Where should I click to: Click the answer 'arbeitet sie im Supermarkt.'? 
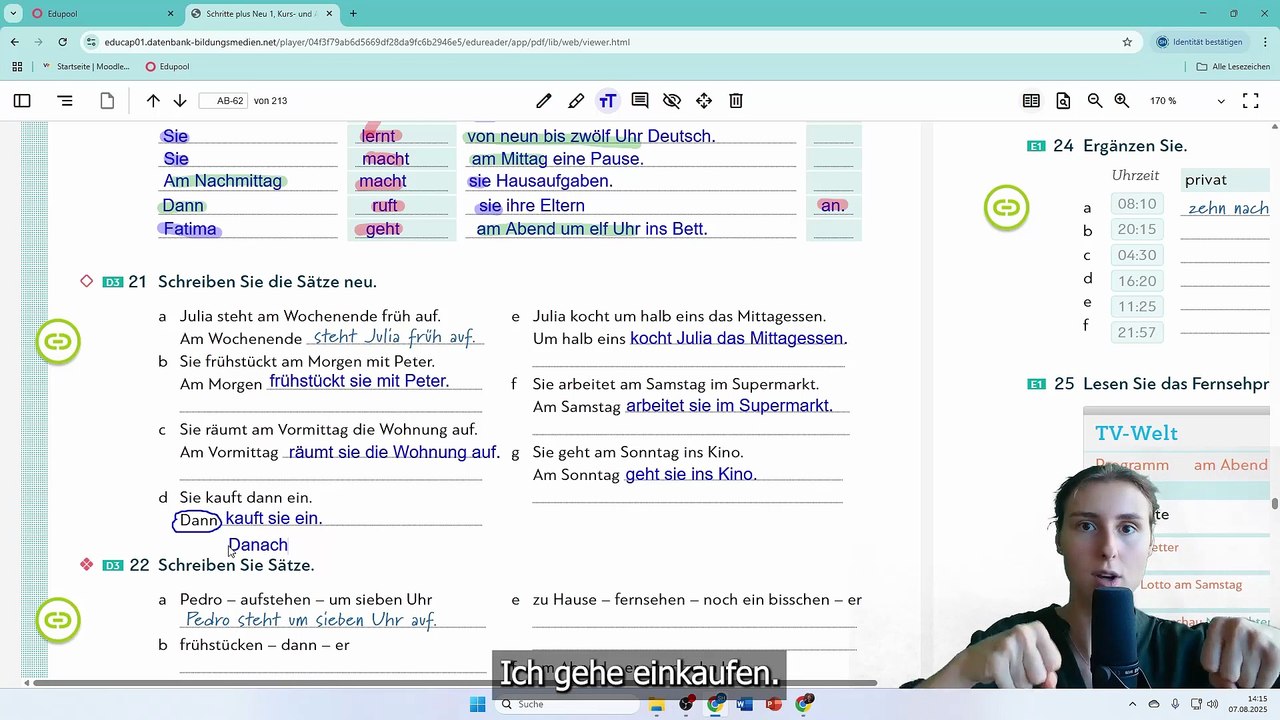pos(729,406)
